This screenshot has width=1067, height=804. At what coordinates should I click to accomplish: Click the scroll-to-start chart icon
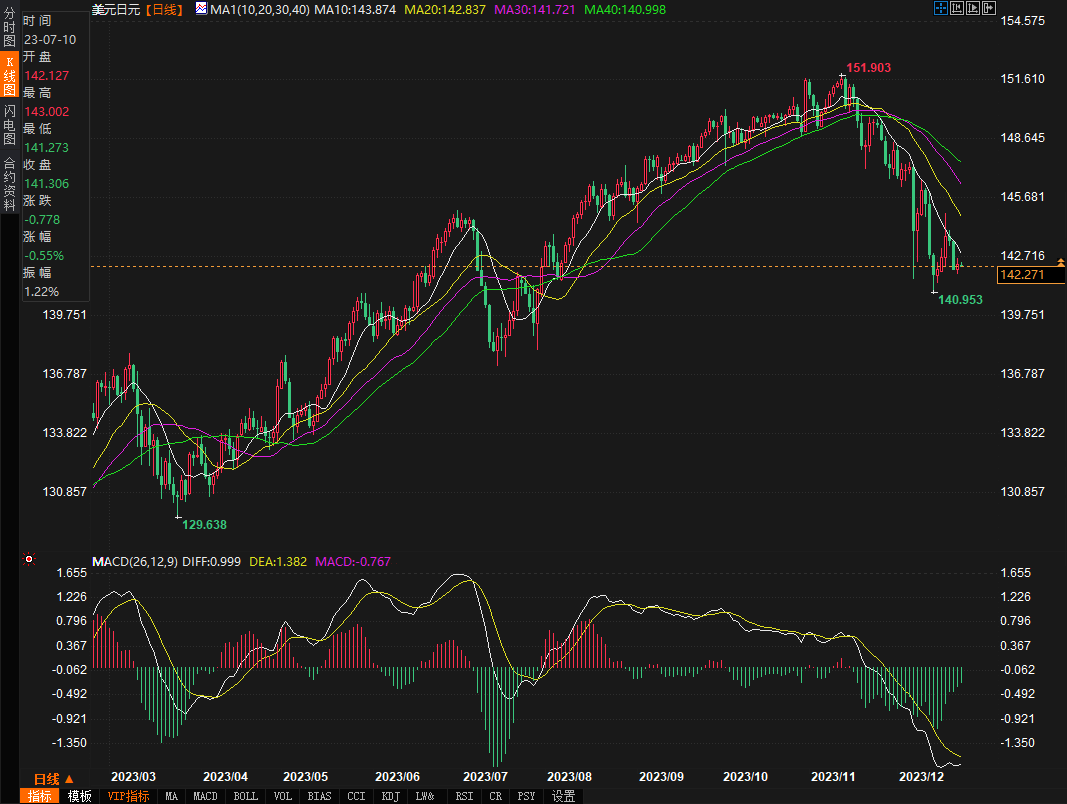(x=957, y=8)
